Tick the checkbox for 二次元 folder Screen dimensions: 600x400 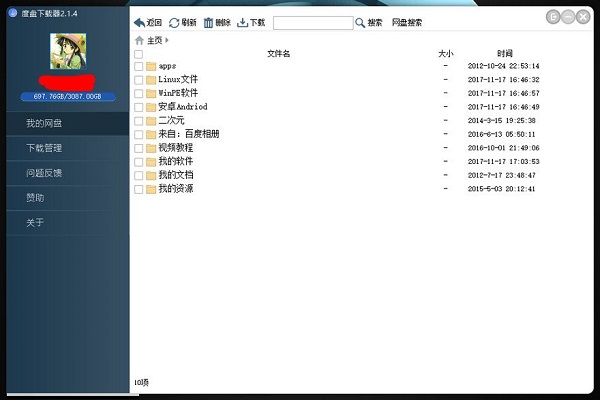click(138, 120)
